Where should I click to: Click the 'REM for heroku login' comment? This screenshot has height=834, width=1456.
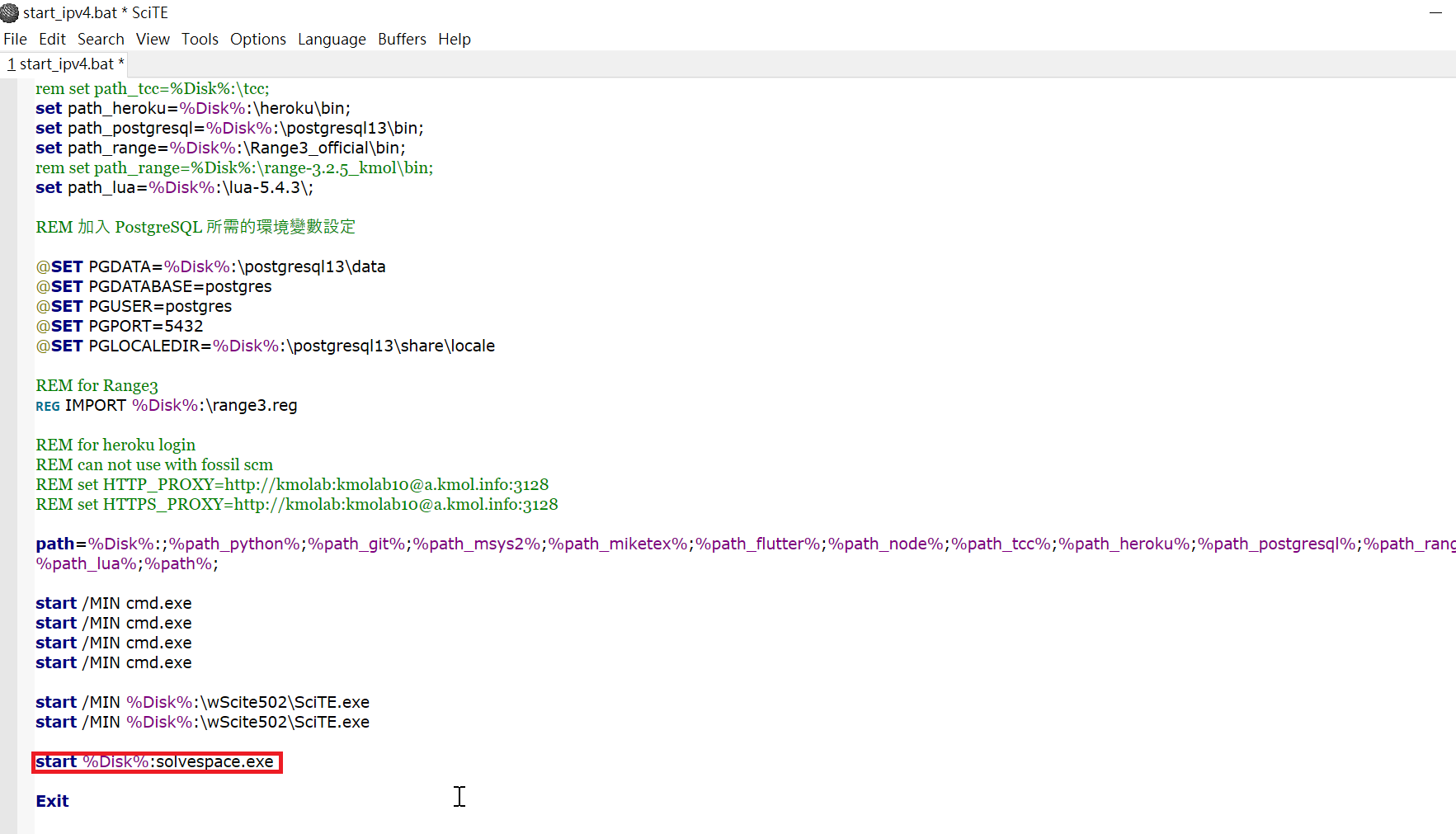point(115,445)
